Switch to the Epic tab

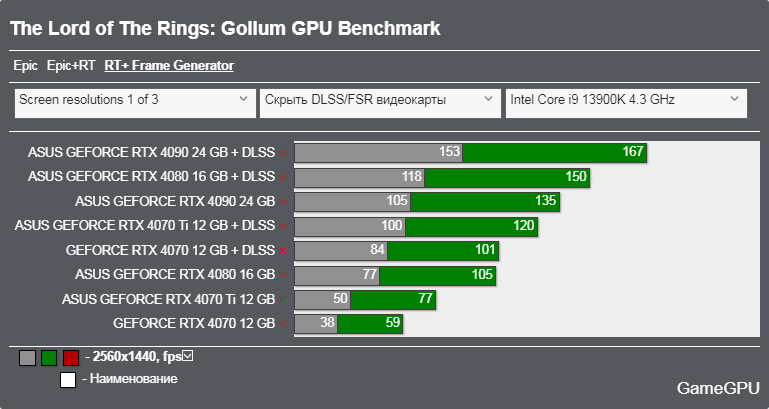(26, 66)
